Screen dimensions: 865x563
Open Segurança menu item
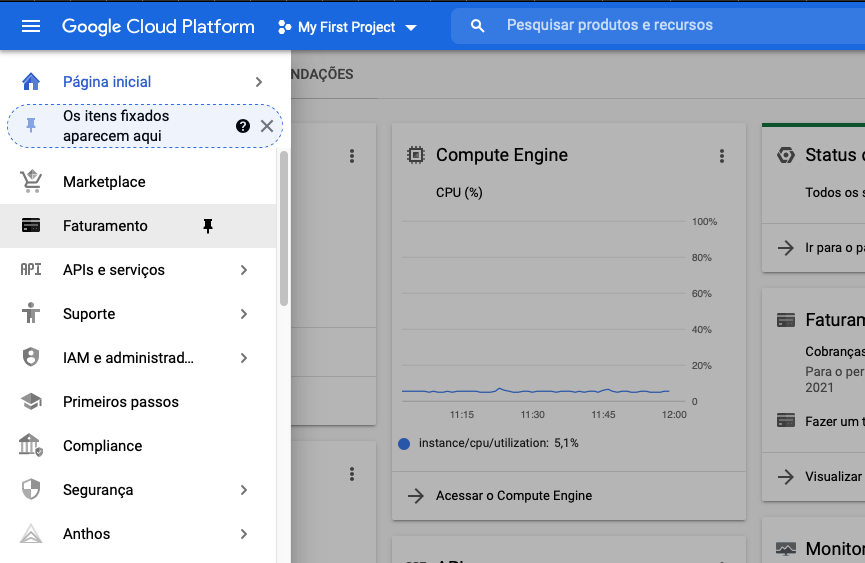pos(138,490)
